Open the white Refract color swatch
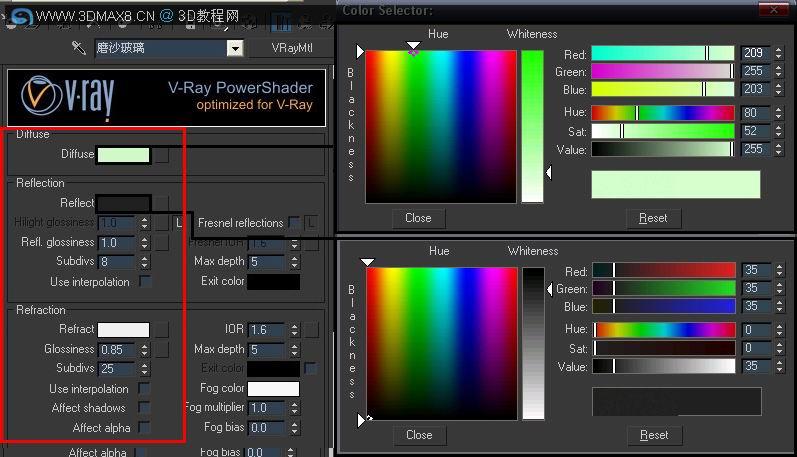 click(x=124, y=330)
